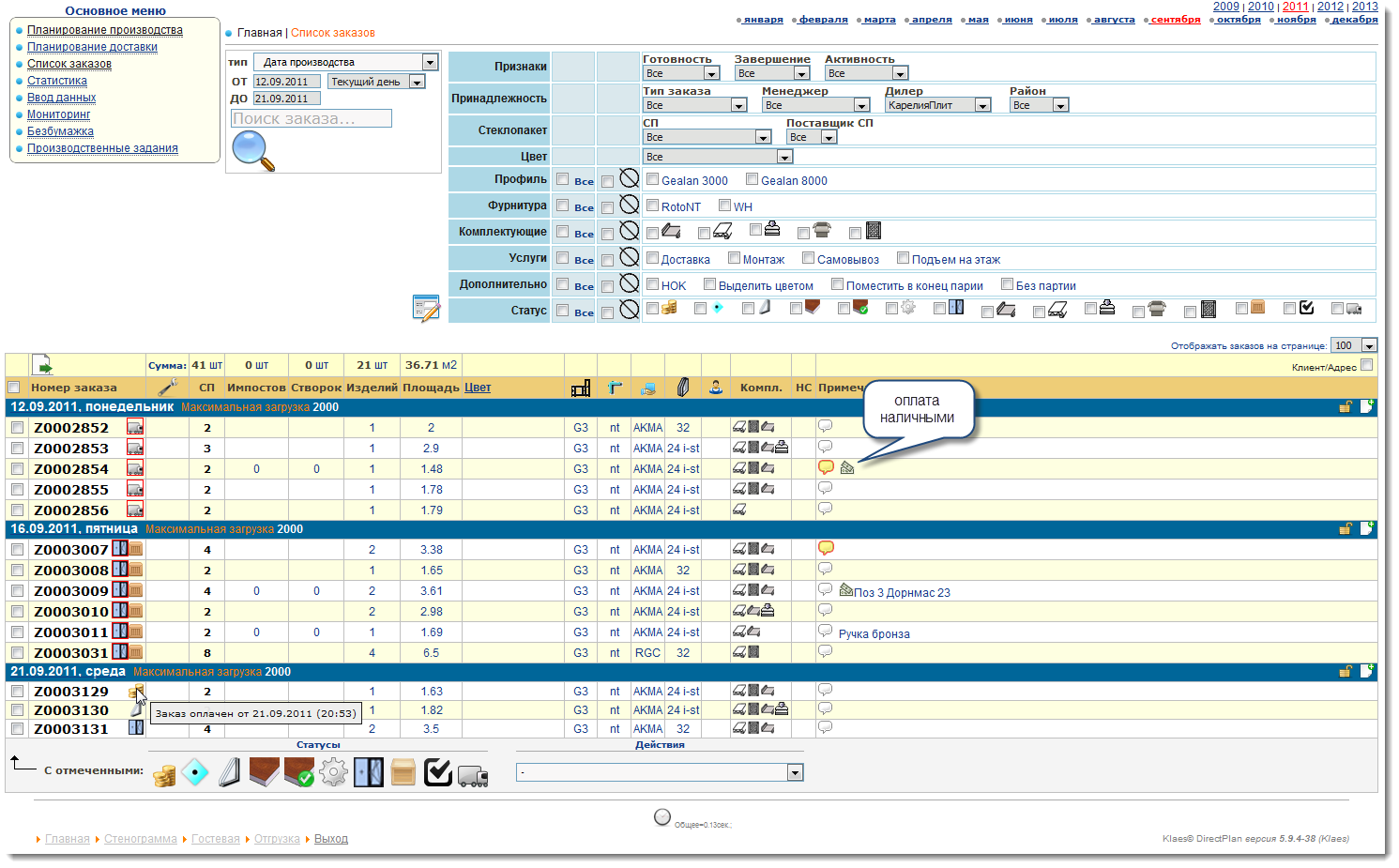Image resolution: width=1399 pixels, height=868 pixels.
Task: Tick the Выделить цветом checkbox
Action: point(710,284)
